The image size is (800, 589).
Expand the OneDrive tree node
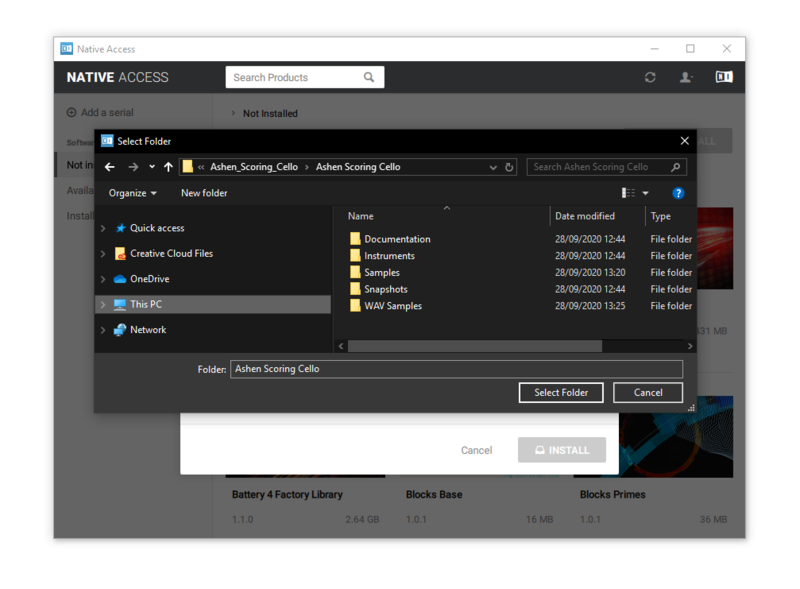103,279
